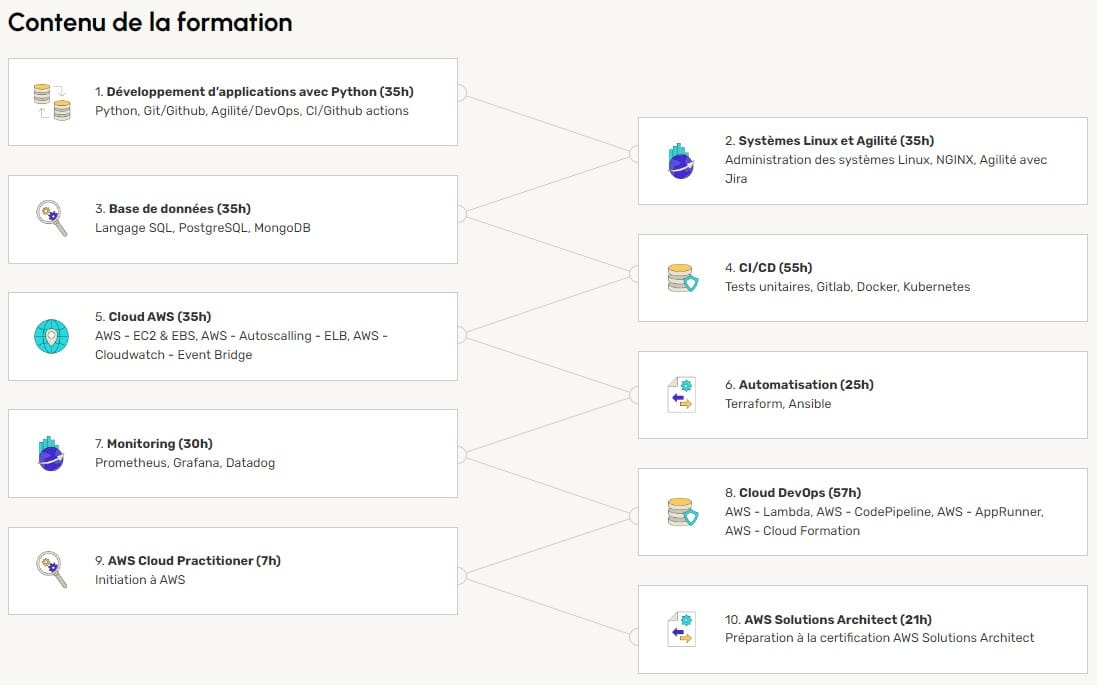Click the magnifier gear icon beside Base de données
The height and width of the screenshot is (685, 1097).
click(x=52, y=219)
